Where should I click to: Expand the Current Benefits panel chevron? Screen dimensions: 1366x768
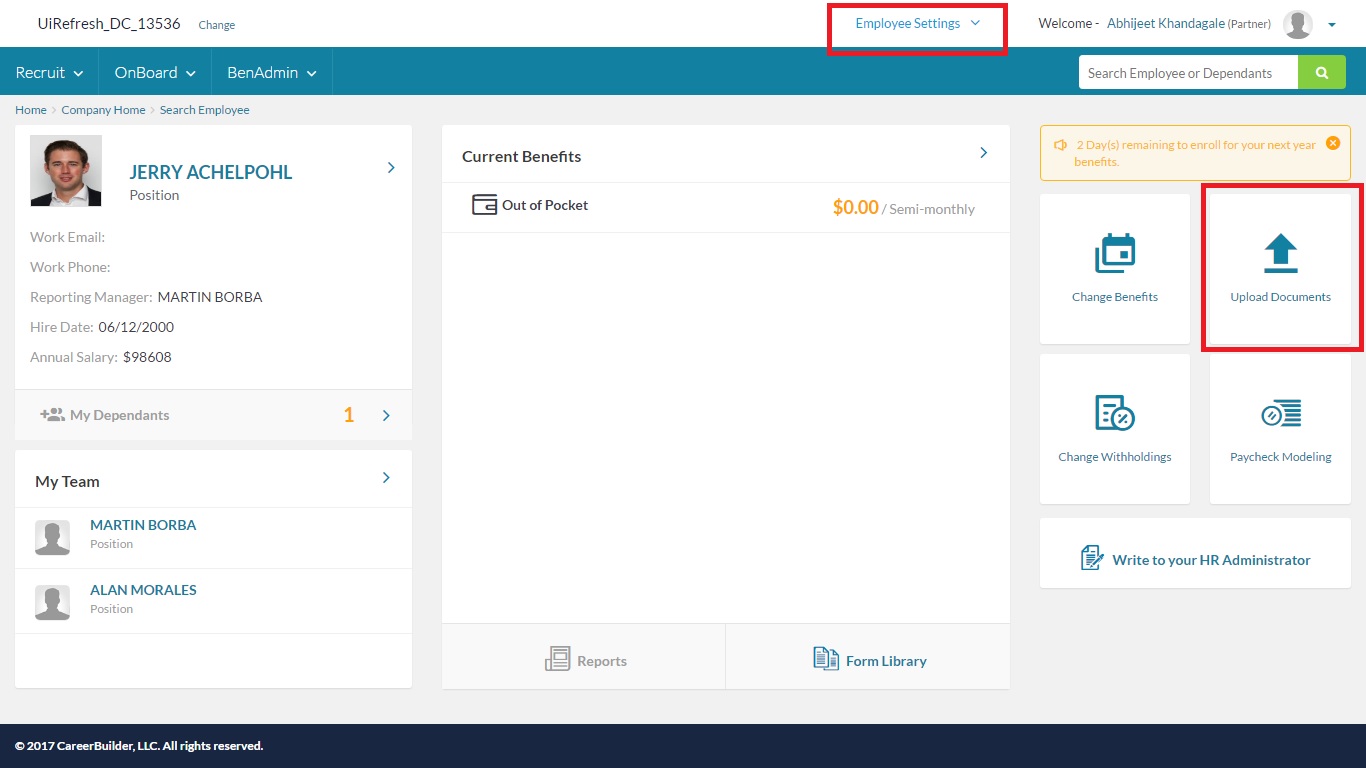[983, 153]
